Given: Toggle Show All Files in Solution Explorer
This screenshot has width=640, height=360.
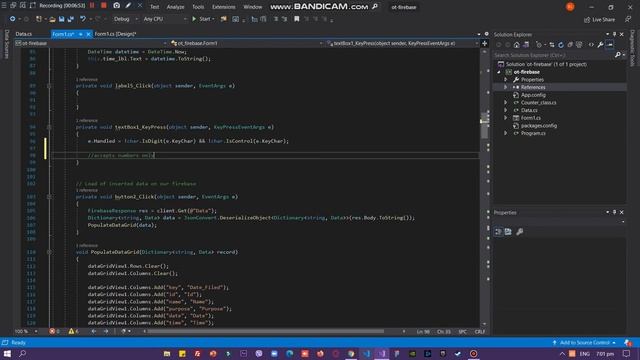Looking at the screenshot, I should pos(579,45).
